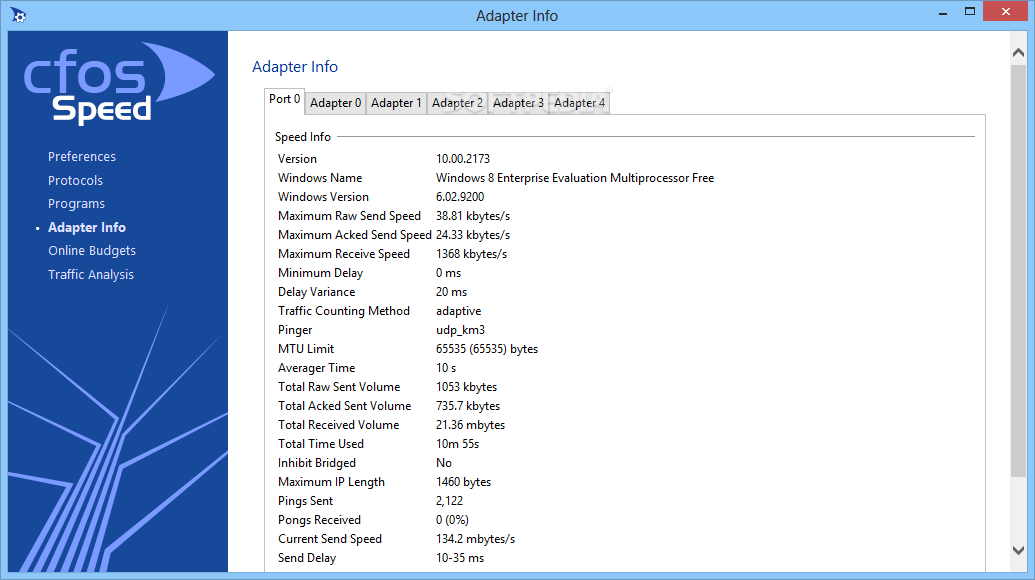Open the Protocols section
This screenshot has height=580, width=1035.
74,180
